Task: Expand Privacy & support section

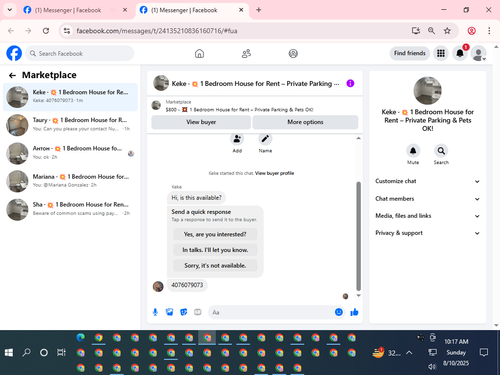Action: tap(428, 233)
